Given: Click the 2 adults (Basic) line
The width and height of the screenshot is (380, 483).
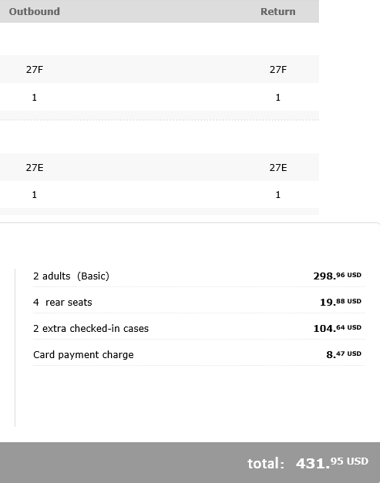Looking at the screenshot, I should tap(199, 276).
